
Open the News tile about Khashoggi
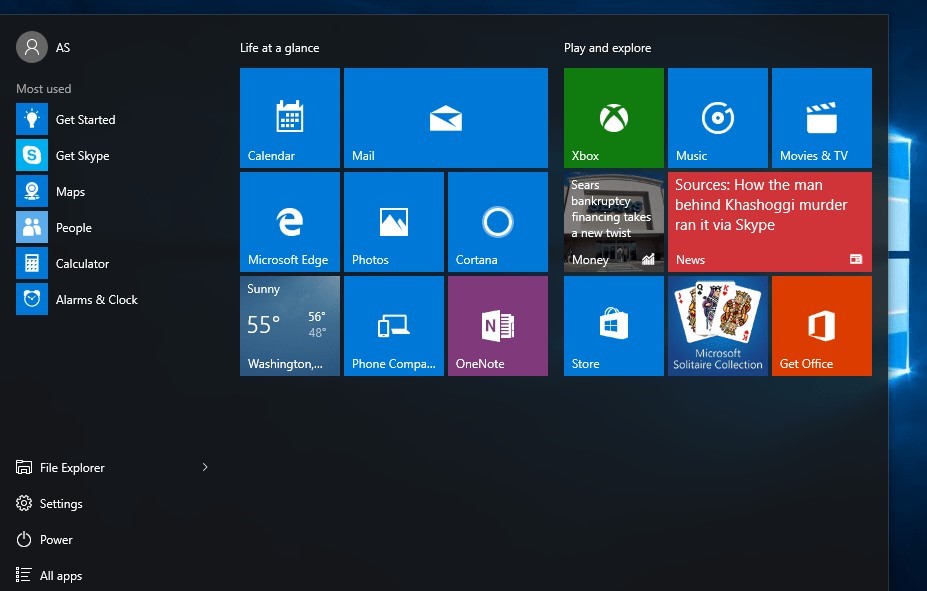(770, 222)
